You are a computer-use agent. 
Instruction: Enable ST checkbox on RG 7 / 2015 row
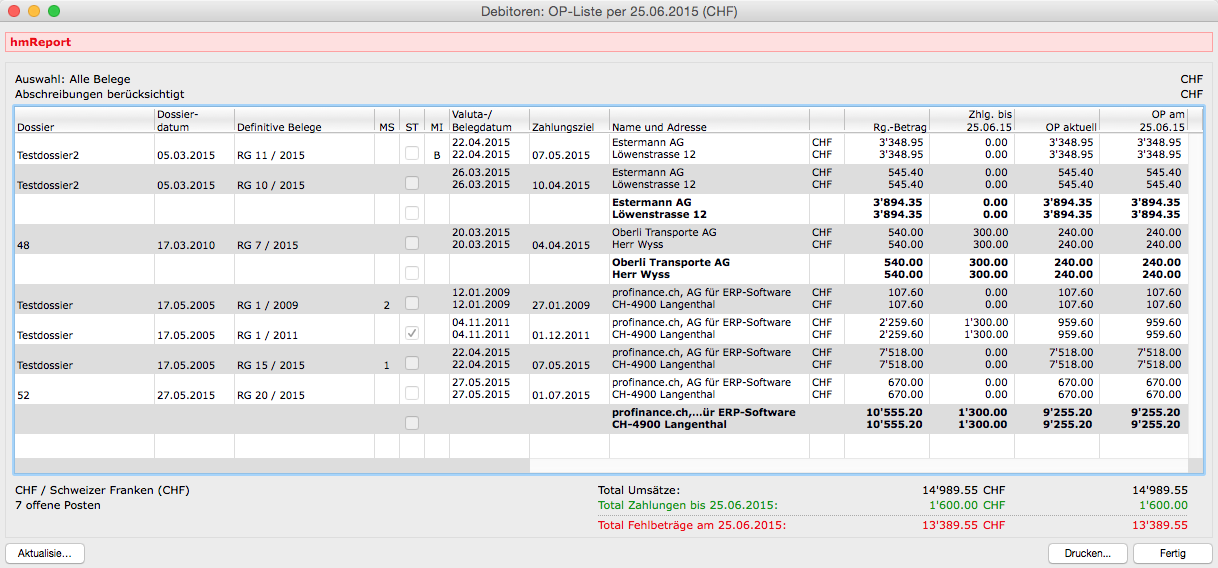(412, 243)
